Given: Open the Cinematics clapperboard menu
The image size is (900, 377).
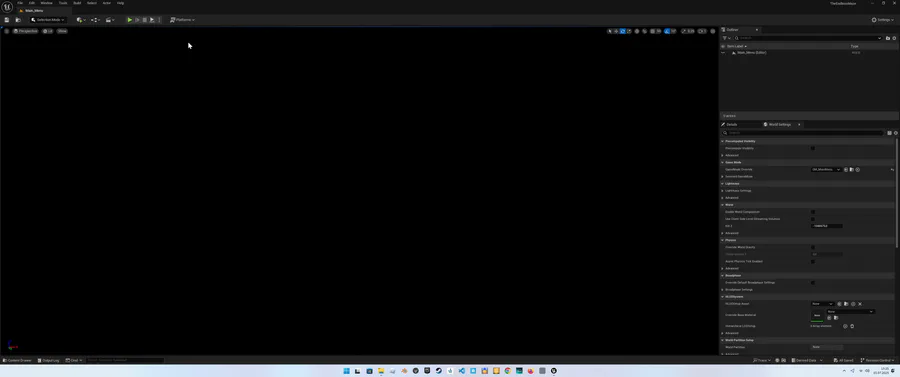Looking at the screenshot, I should [x=110, y=20].
